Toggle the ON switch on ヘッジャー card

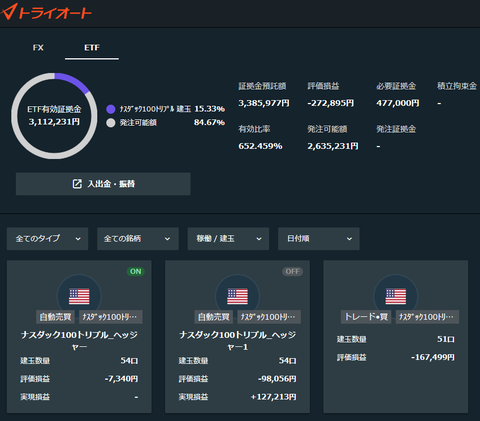pyautogui.click(x=135, y=271)
